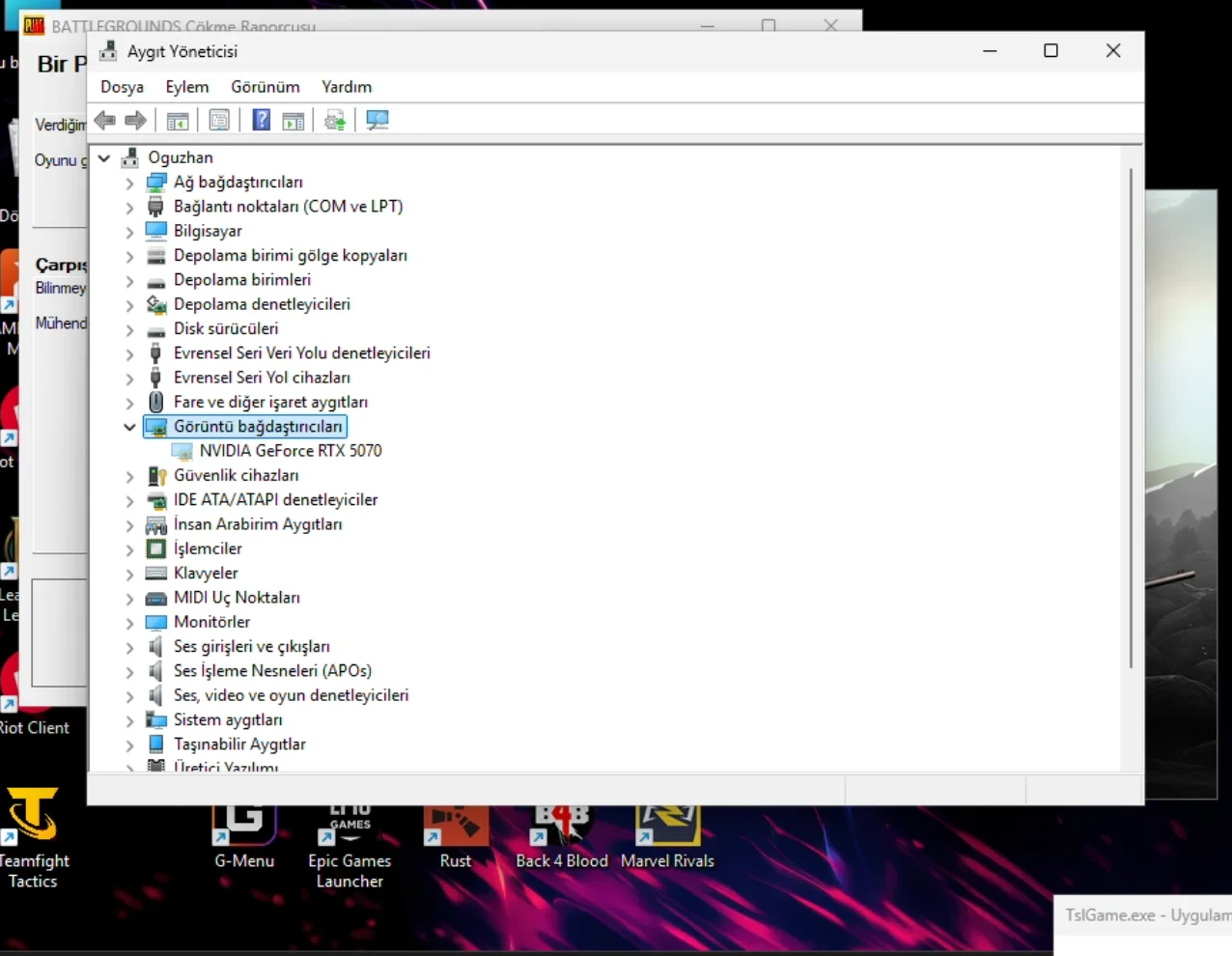Close the Aygıt Yöneticisi window

tap(1113, 51)
